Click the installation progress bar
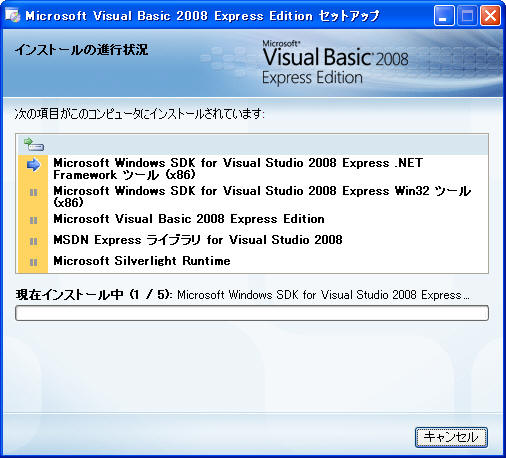The image size is (506, 458). point(252,313)
